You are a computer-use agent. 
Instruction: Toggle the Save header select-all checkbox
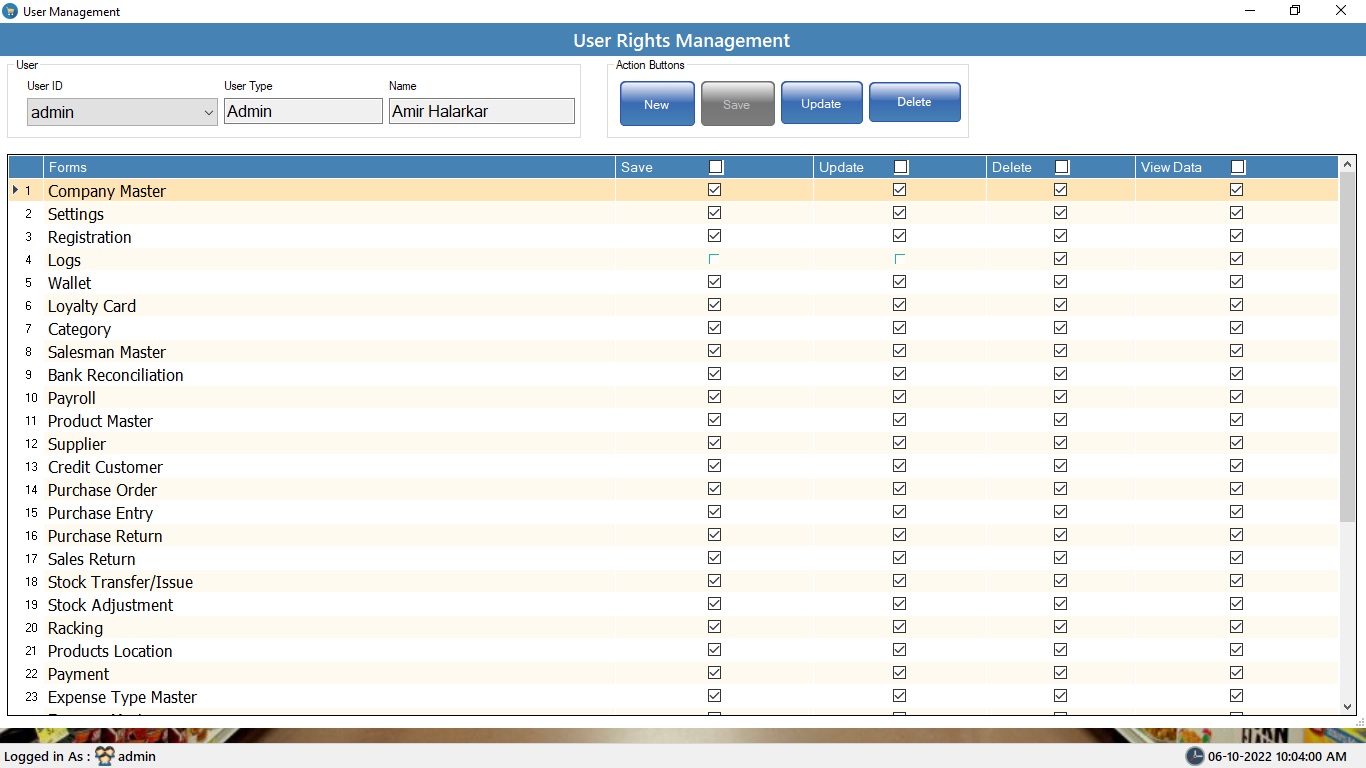715,167
